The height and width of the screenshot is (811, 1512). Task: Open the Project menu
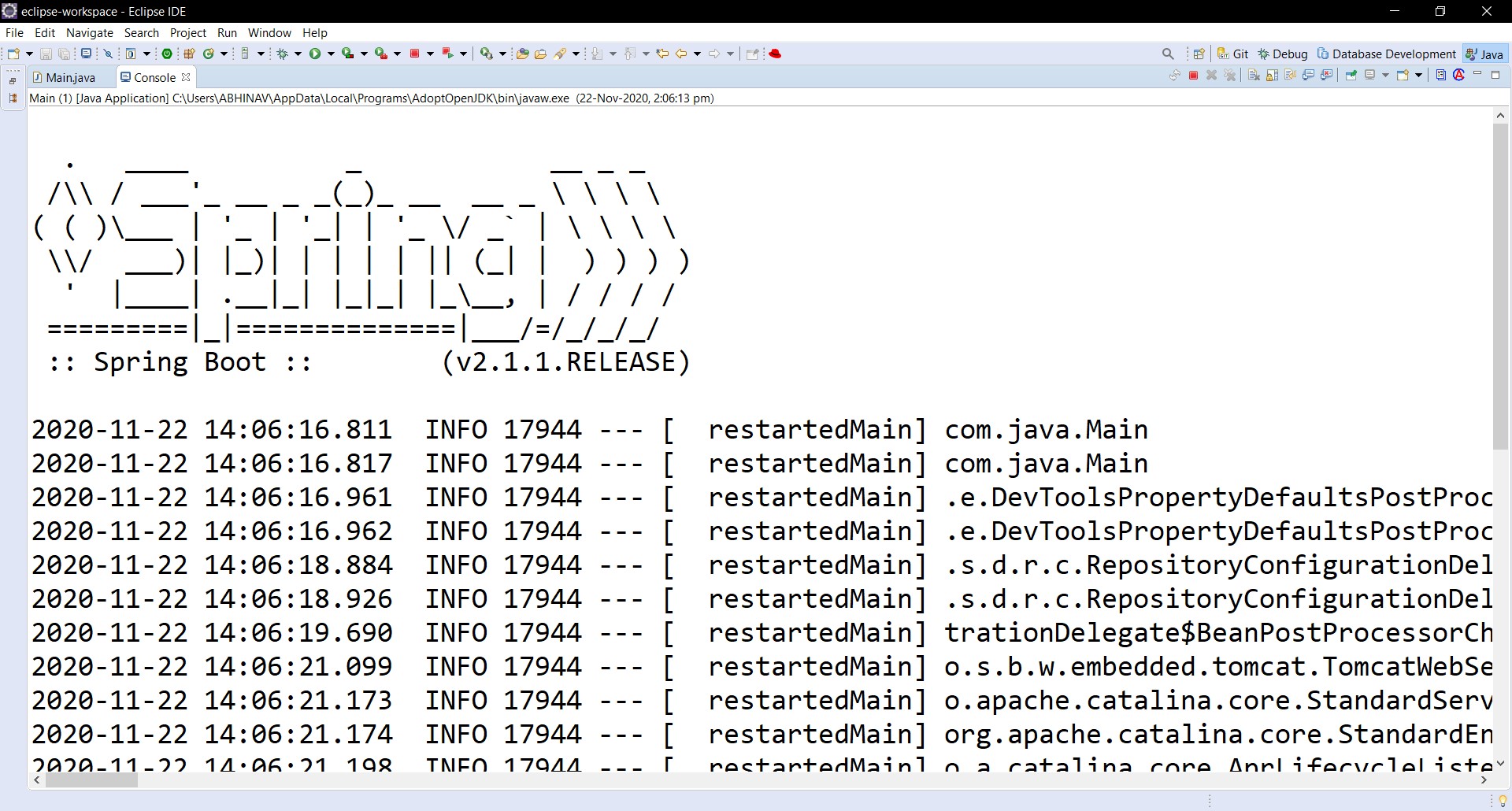188,32
